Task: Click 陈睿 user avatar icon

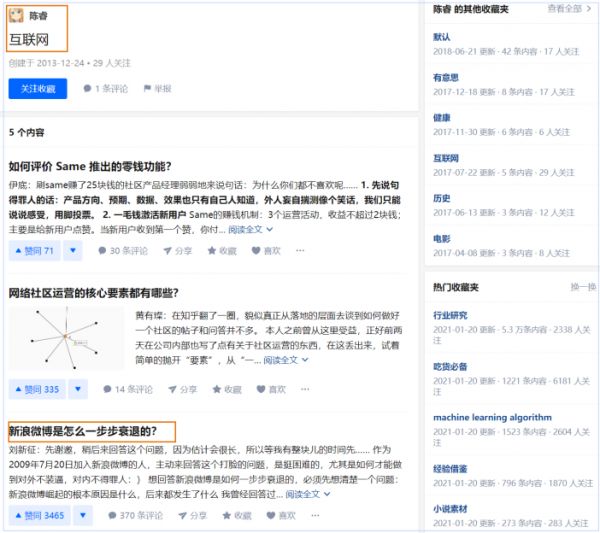Action: (18, 16)
